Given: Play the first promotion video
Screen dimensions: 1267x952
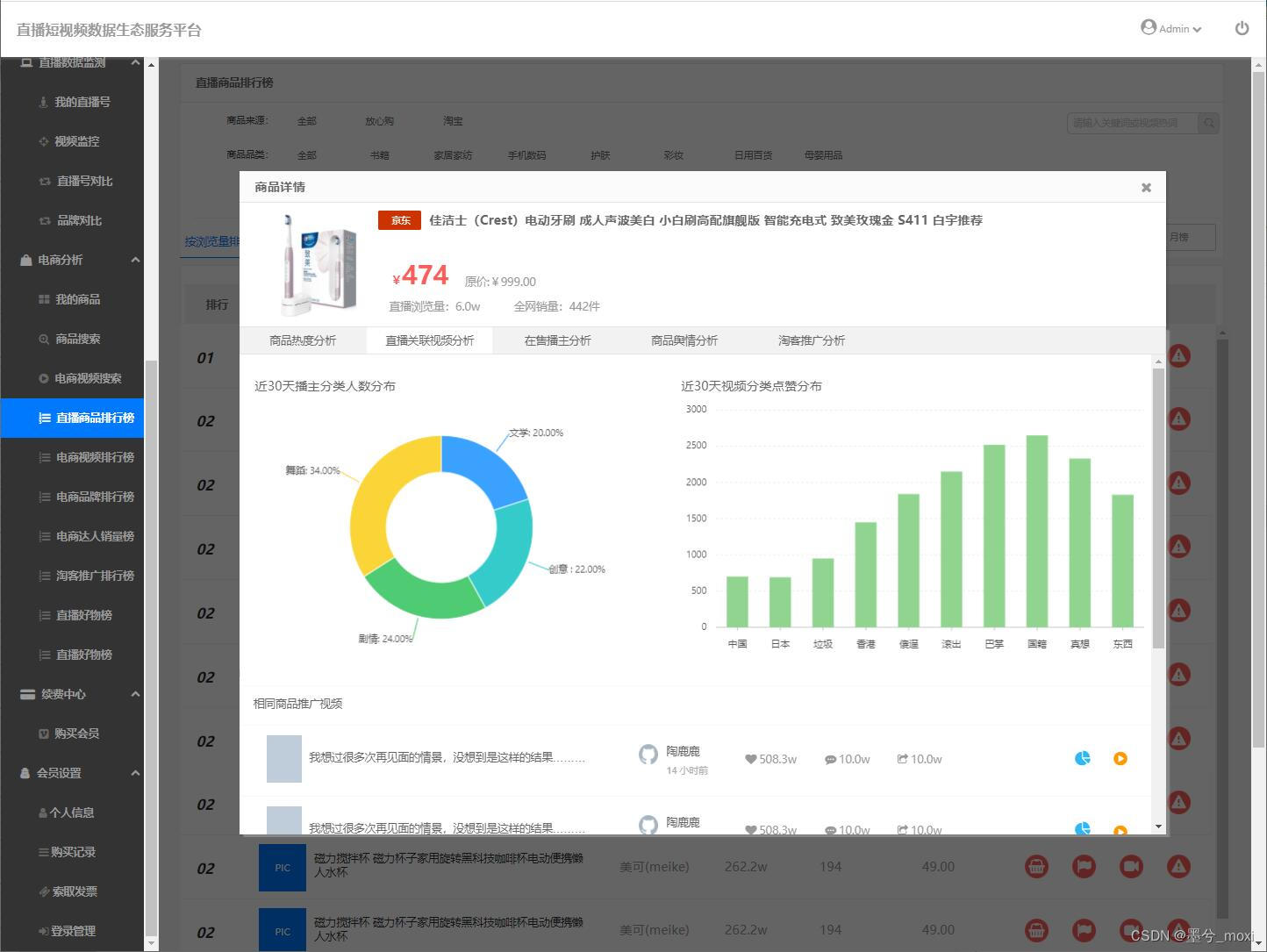Looking at the screenshot, I should (x=1120, y=759).
